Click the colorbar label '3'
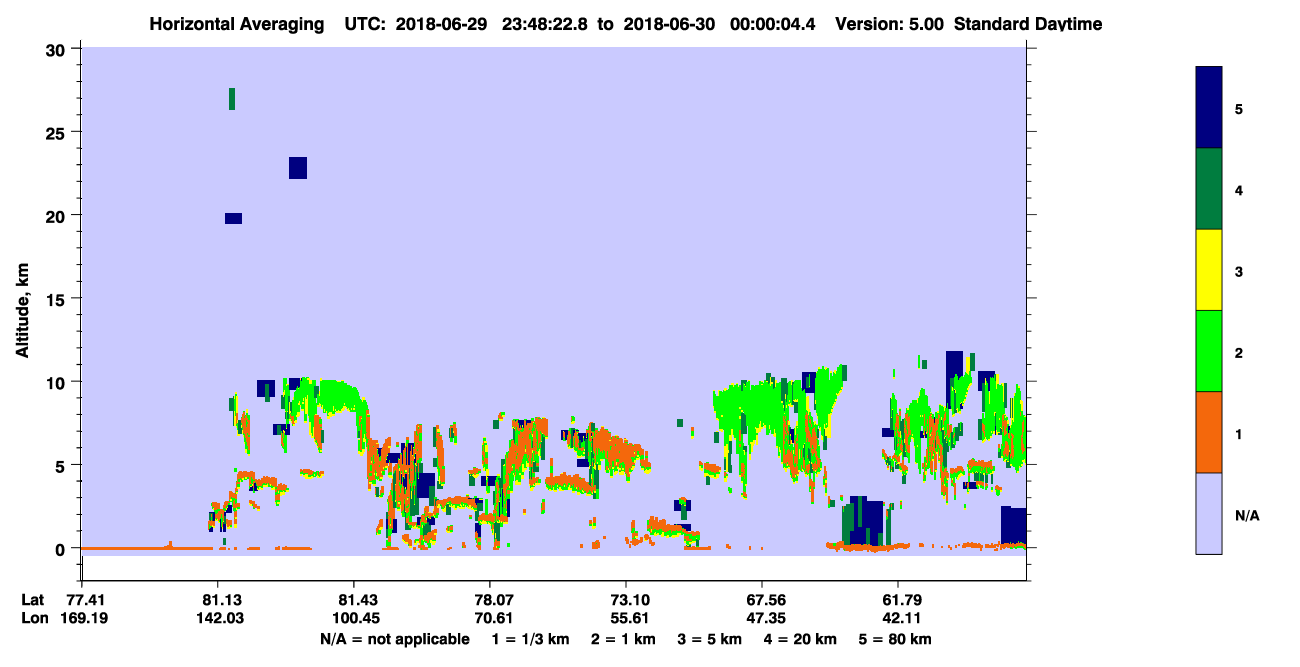The height and width of the screenshot is (667, 1300). pos(1238,271)
